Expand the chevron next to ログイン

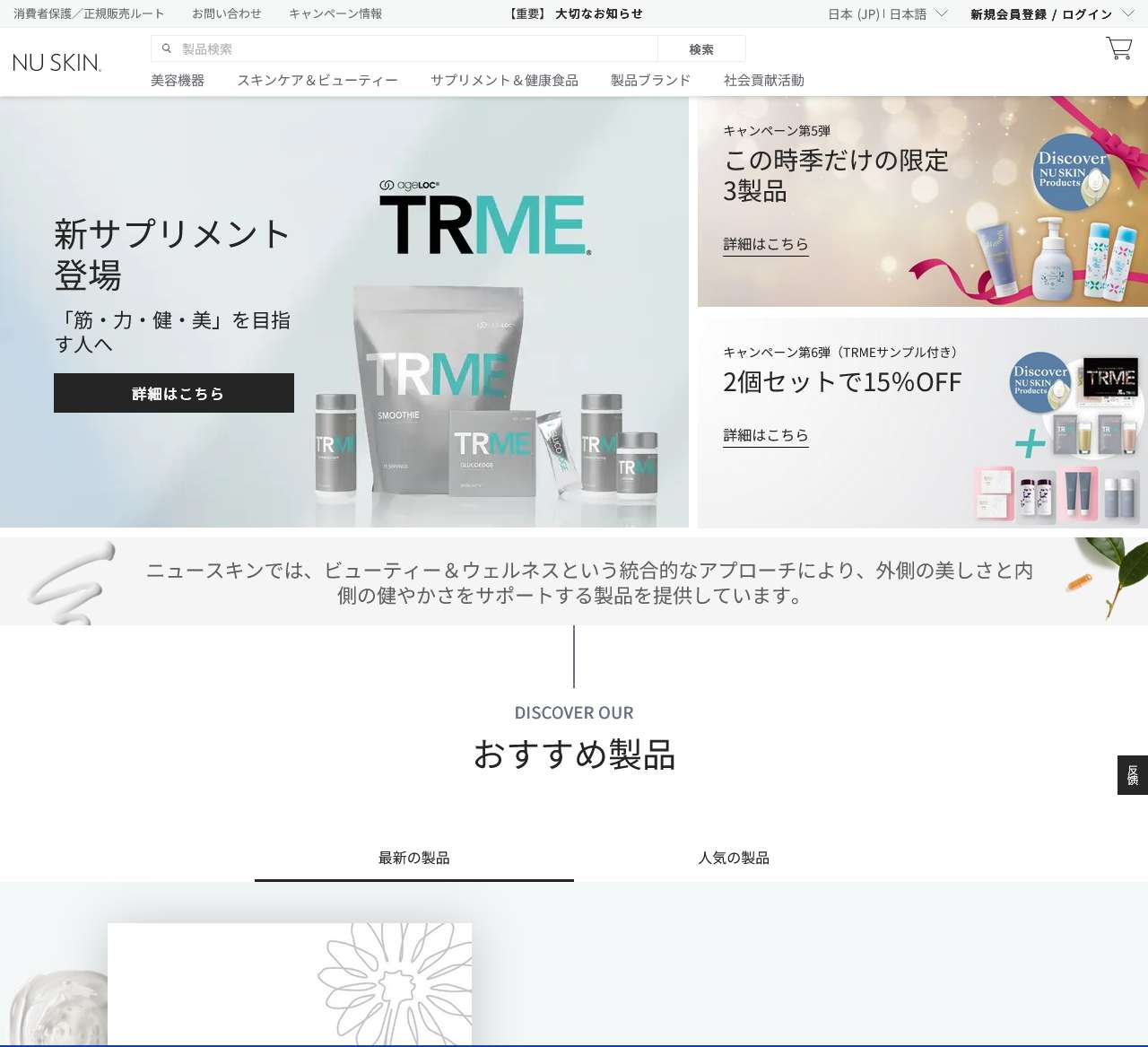(x=1128, y=13)
